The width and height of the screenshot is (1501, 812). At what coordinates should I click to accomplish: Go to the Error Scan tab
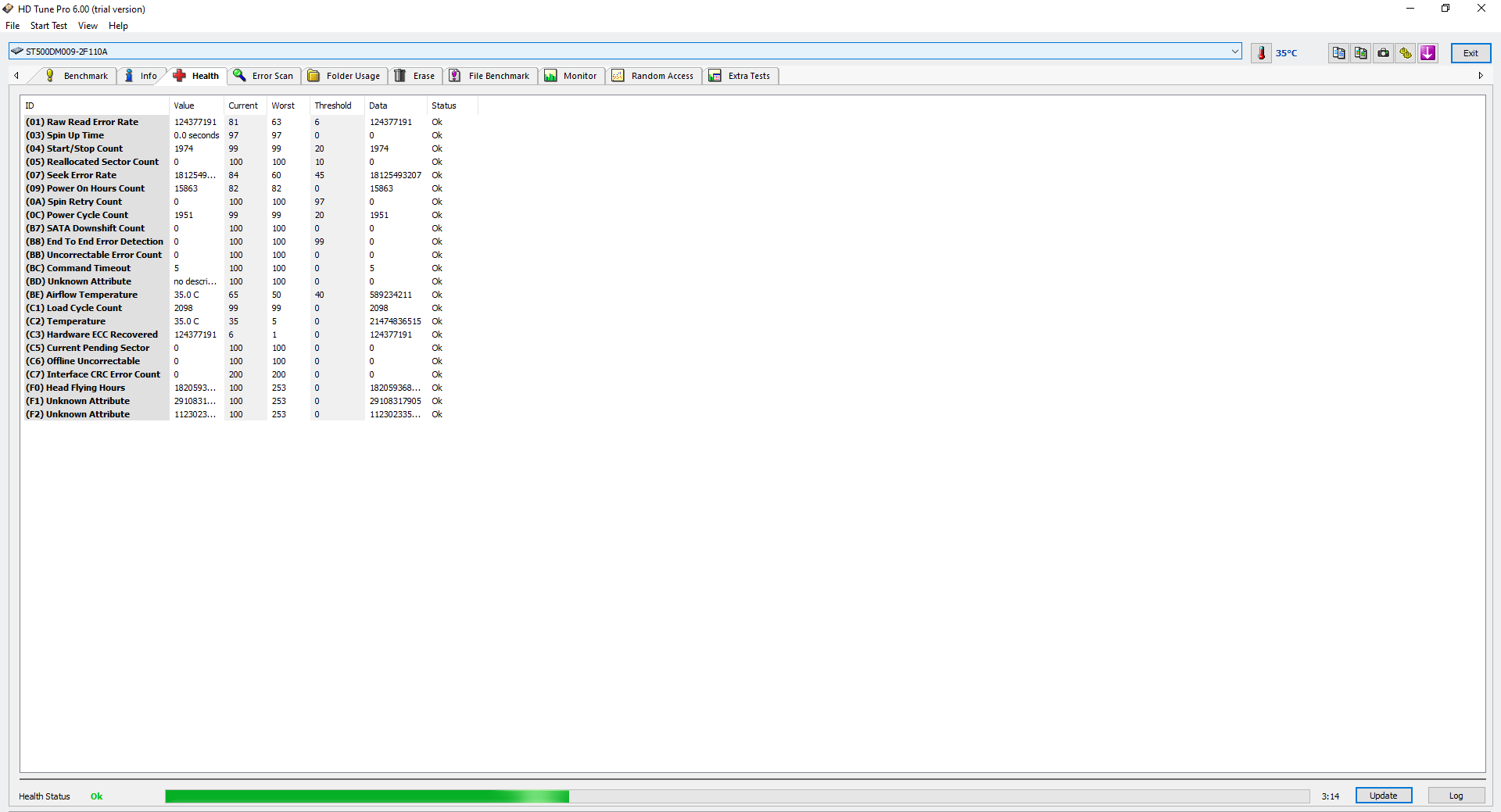point(263,76)
